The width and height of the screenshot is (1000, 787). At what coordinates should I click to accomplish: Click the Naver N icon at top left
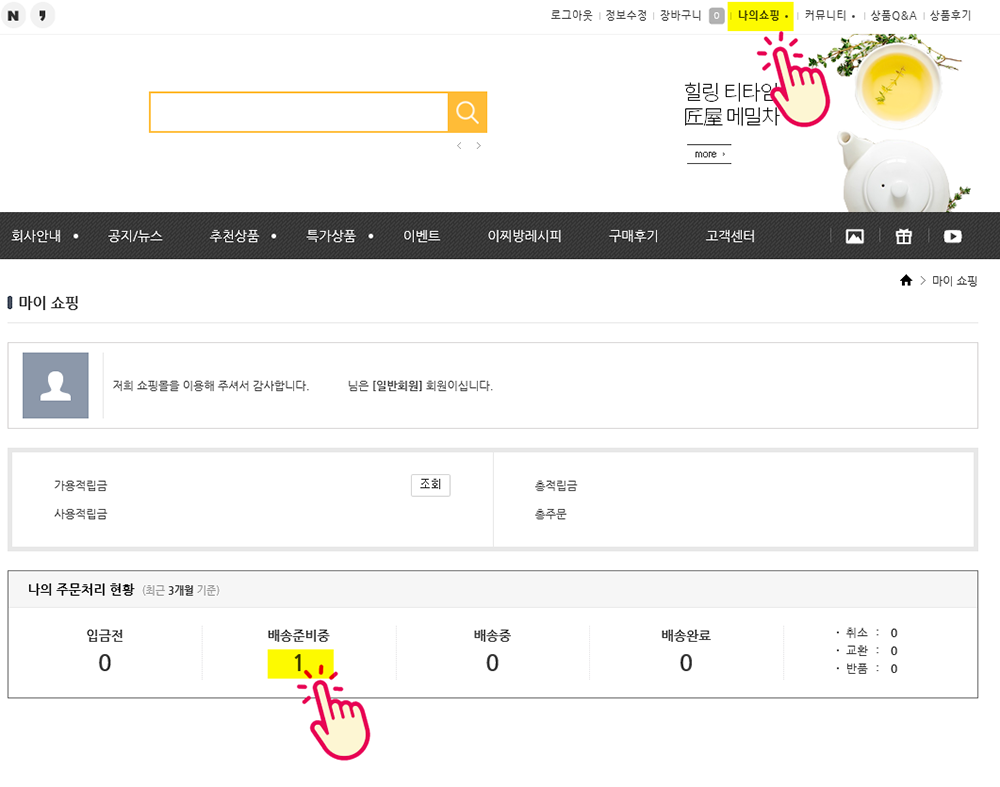tap(14, 16)
